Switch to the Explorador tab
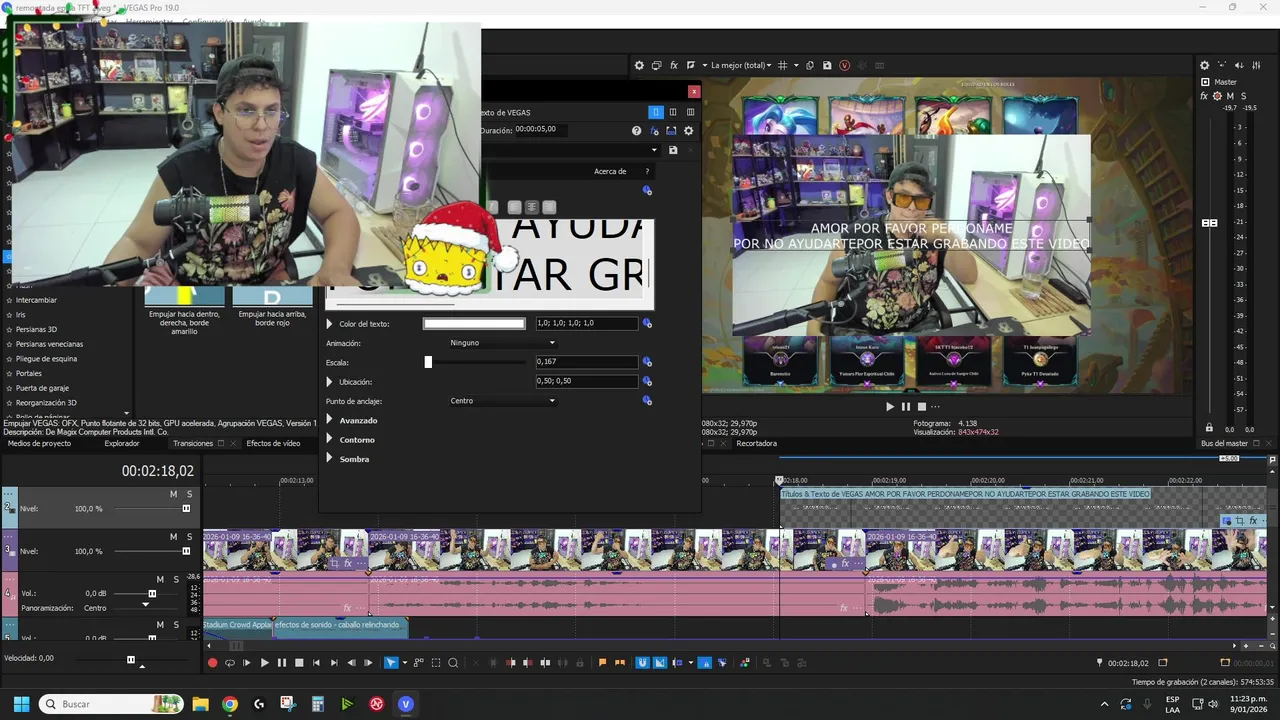This screenshot has height=720, width=1280. pos(122,443)
